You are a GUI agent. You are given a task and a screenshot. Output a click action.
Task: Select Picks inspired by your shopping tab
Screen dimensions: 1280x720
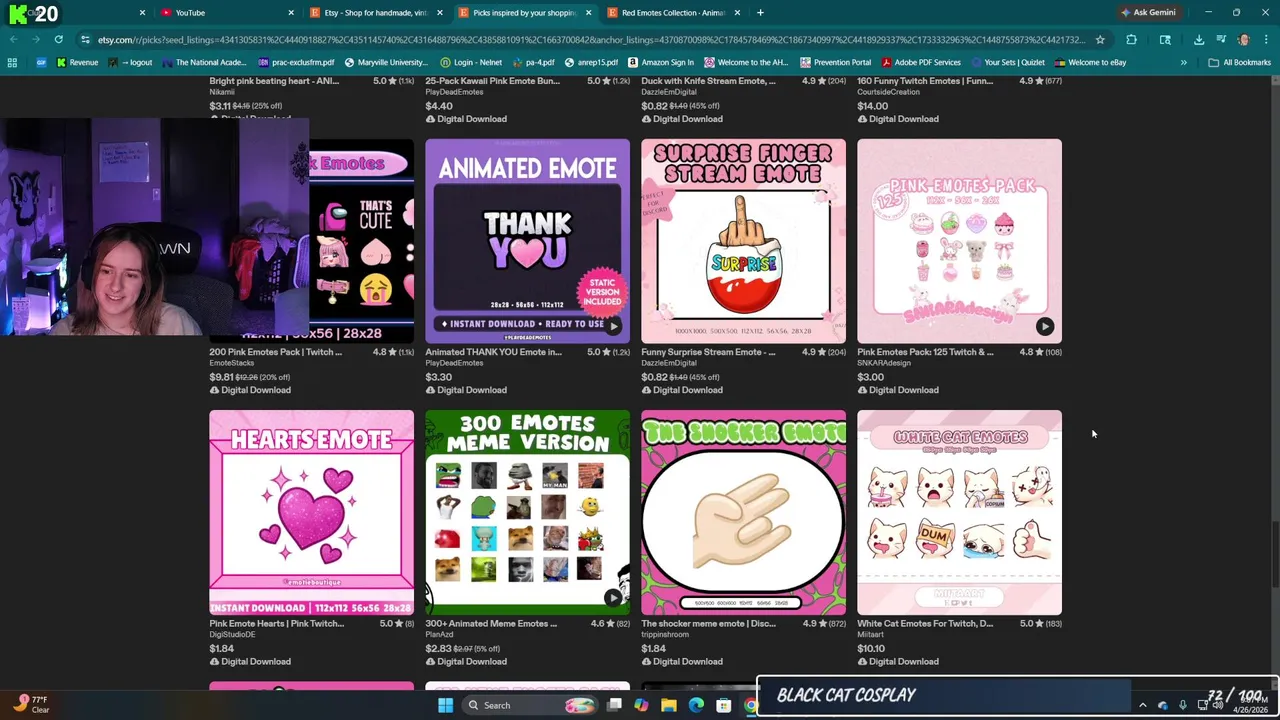(524, 13)
